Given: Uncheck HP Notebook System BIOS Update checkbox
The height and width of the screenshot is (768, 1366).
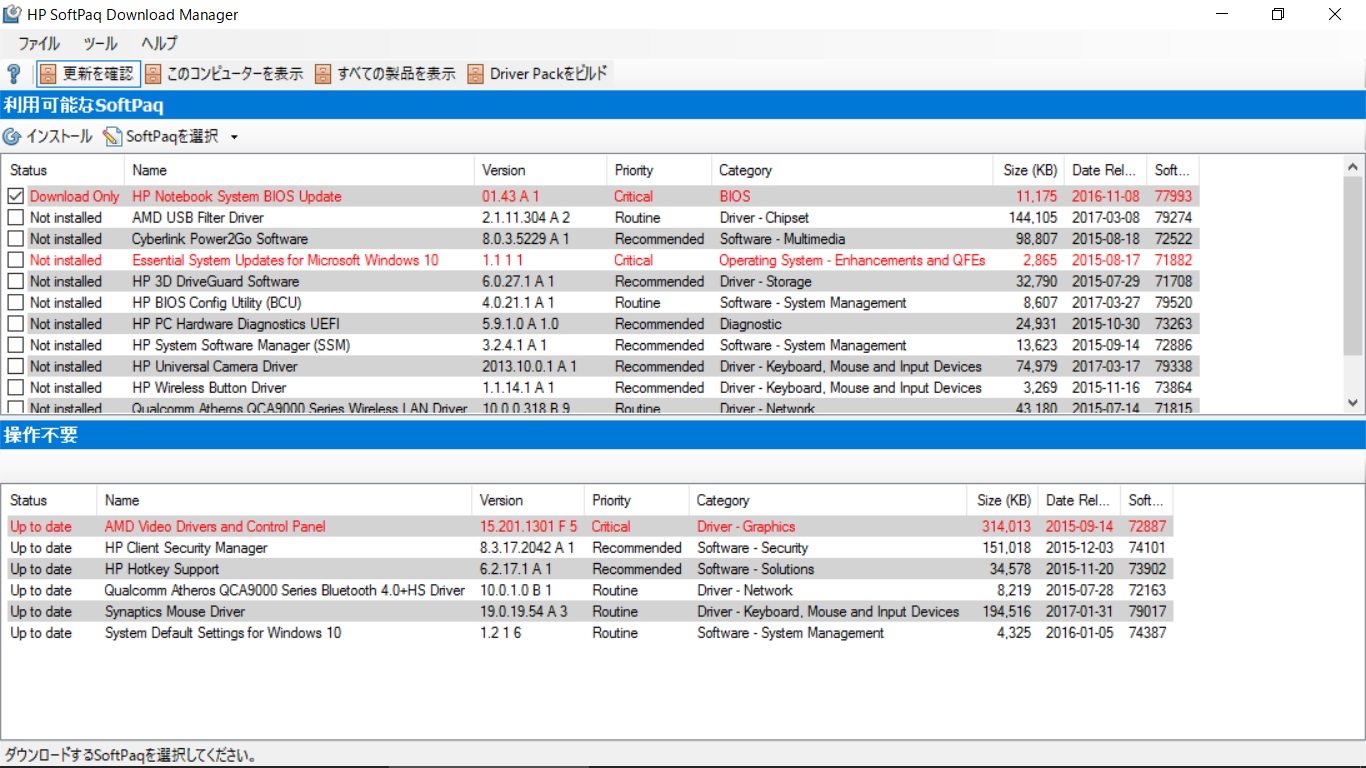Looking at the screenshot, I should coord(16,197).
